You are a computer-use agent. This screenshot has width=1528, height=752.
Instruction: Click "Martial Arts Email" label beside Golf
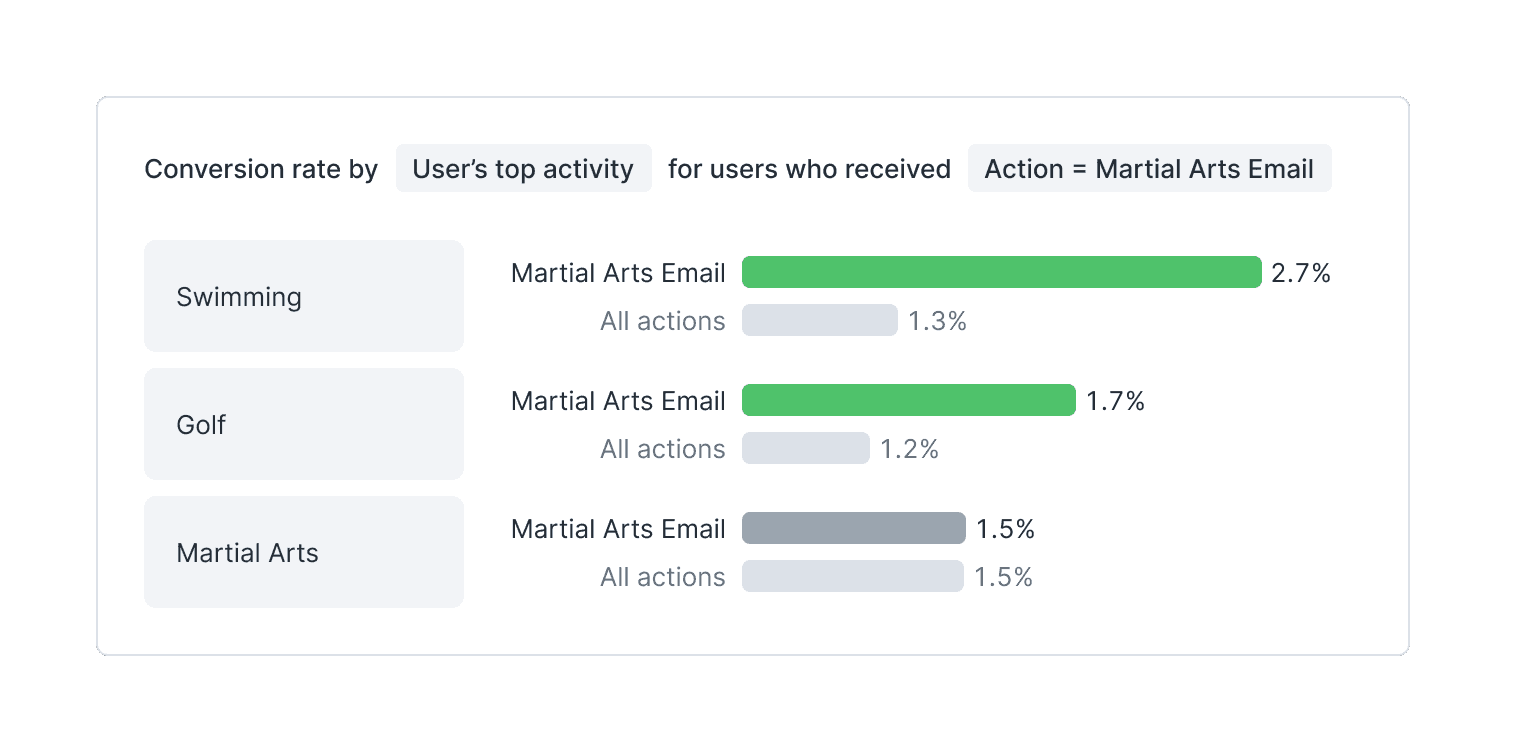[x=618, y=401]
